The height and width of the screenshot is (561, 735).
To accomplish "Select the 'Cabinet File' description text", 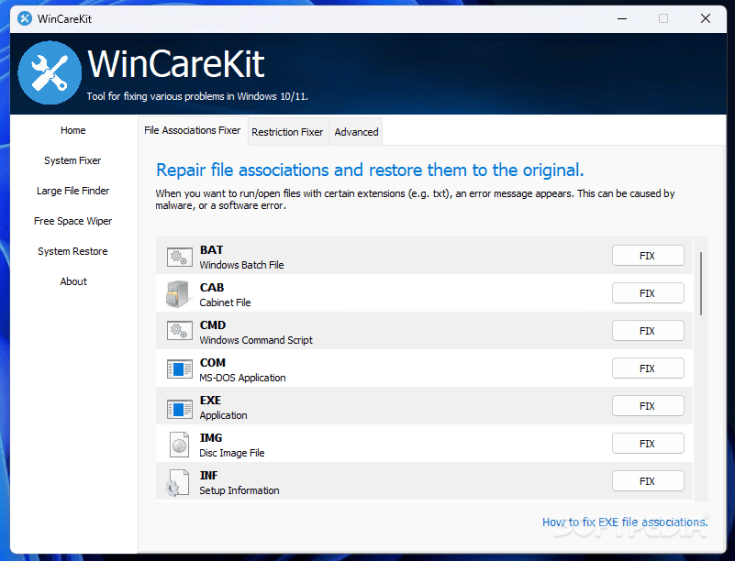I will click(x=225, y=302).
